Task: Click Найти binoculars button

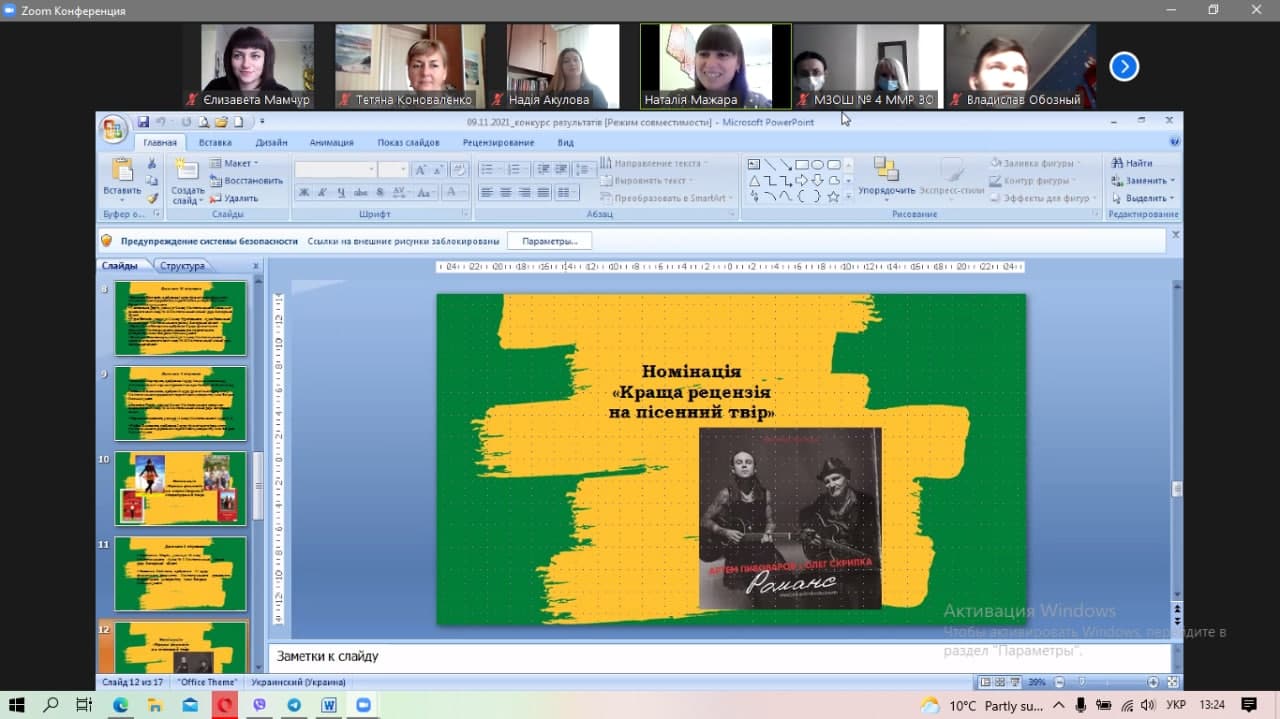Action: (x=1131, y=163)
